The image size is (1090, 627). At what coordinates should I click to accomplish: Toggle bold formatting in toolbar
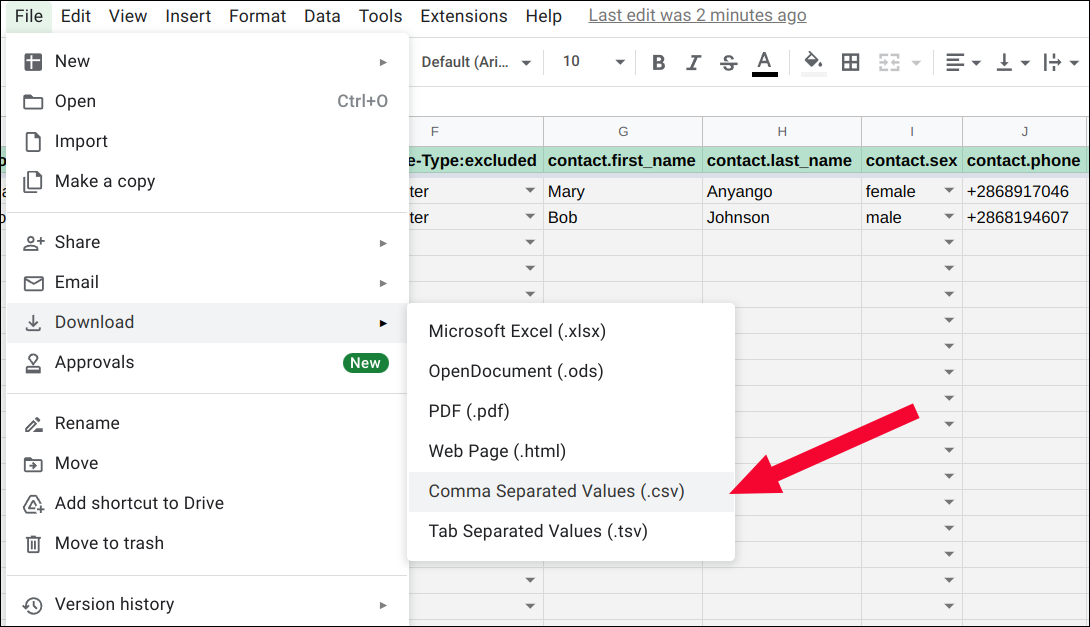point(658,63)
